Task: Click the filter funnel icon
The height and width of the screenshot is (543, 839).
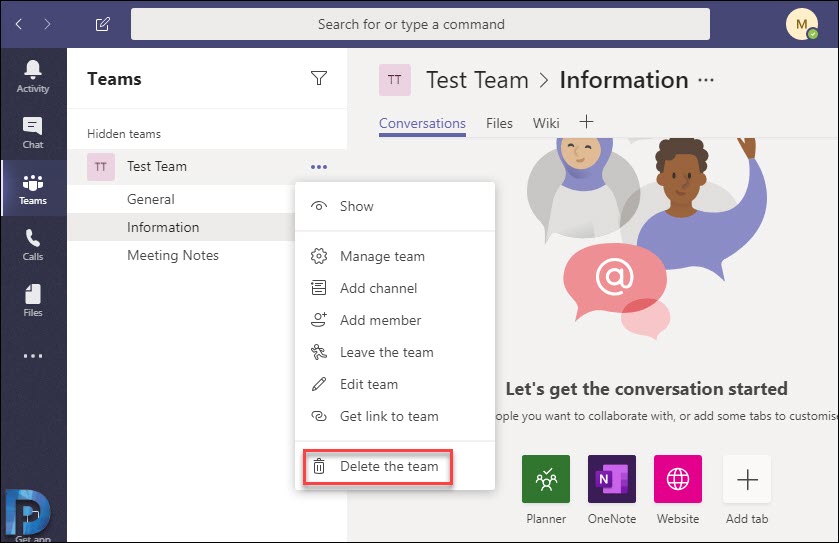Action: coord(319,79)
